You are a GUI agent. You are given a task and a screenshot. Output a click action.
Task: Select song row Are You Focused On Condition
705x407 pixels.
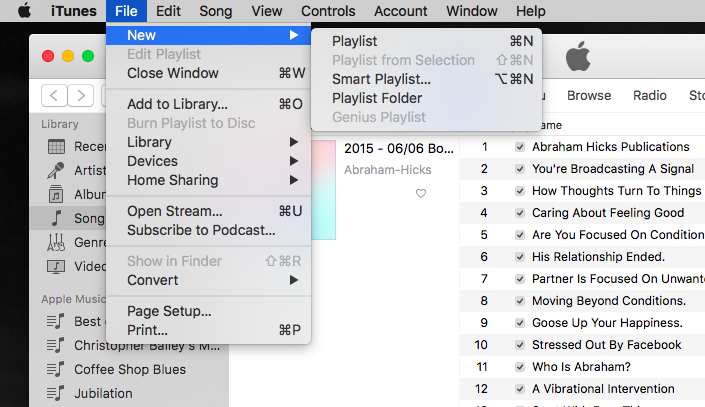coord(582,235)
